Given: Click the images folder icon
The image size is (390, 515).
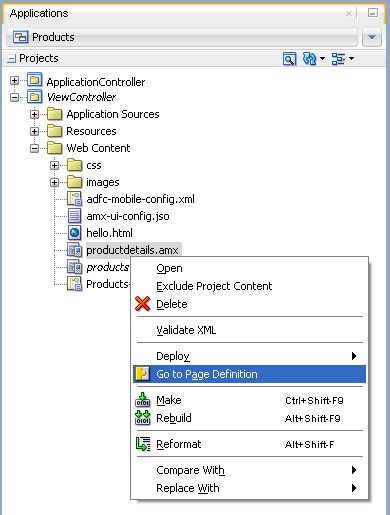Looking at the screenshot, I should point(74,182).
